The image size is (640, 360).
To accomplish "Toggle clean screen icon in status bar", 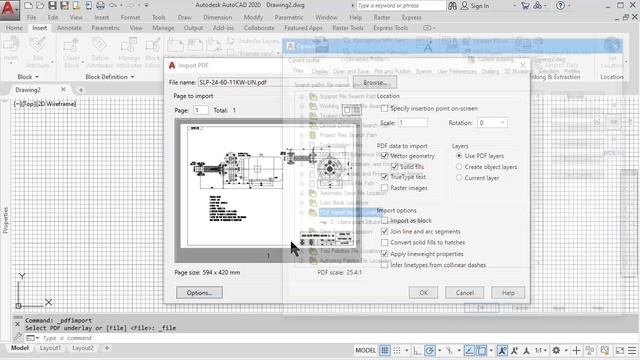I will pos(620,350).
